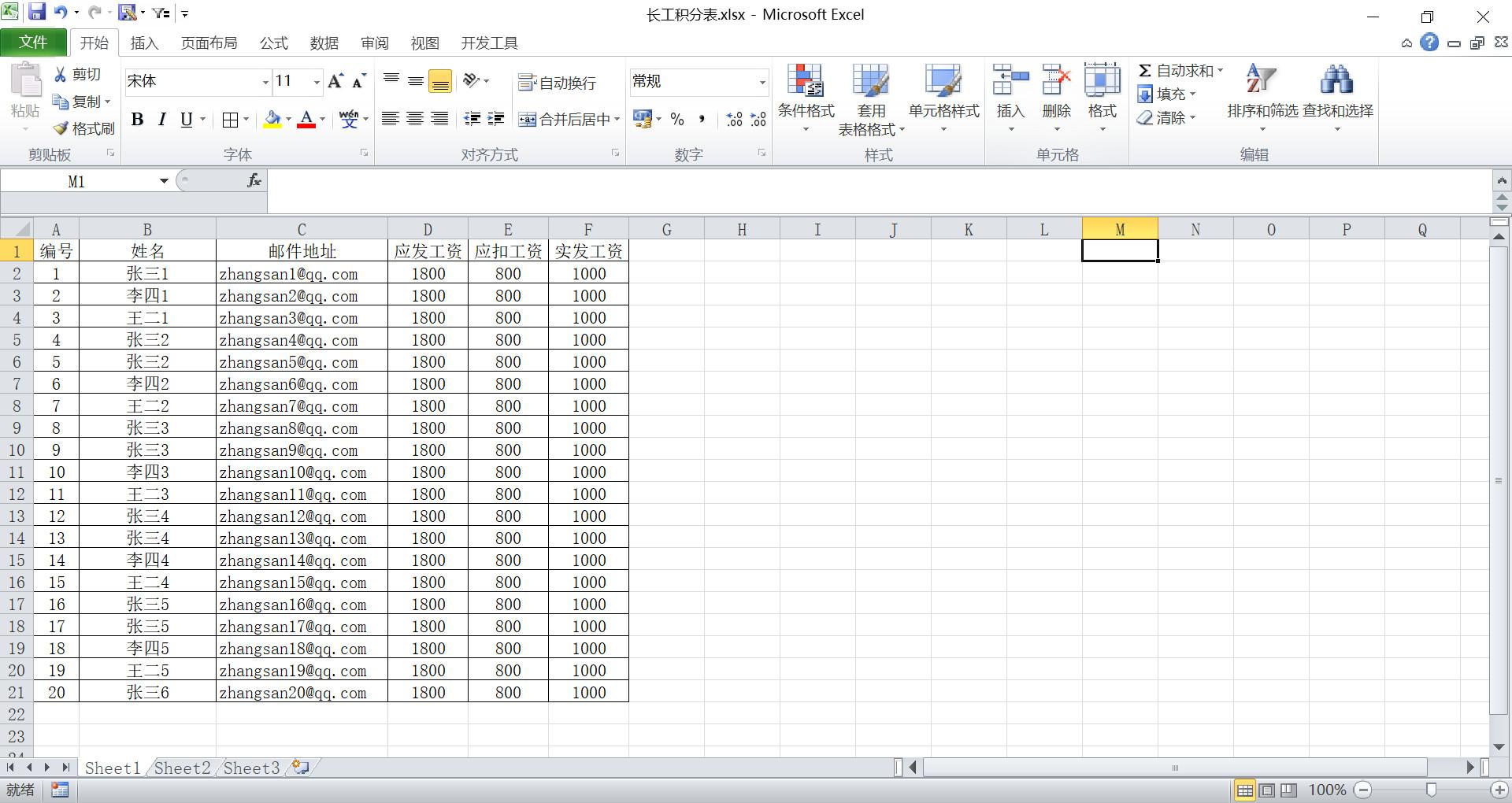Expand Merge and Center (合并后居中) dropdown arrow
The height and width of the screenshot is (803, 1512).
click(617, 120)
